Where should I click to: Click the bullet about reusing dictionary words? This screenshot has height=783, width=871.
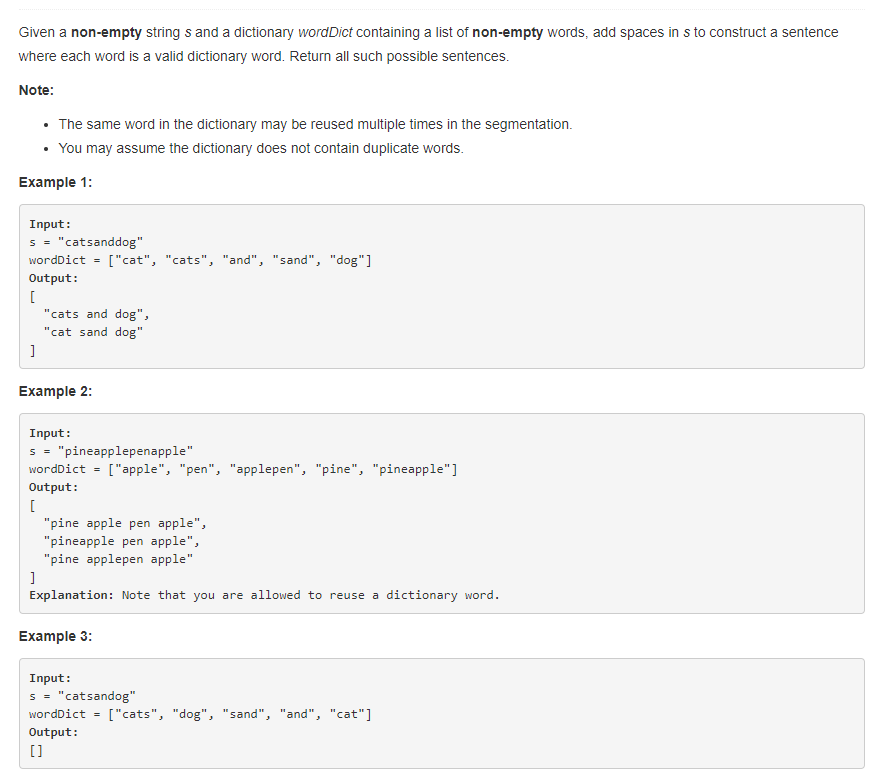point(315,124)
